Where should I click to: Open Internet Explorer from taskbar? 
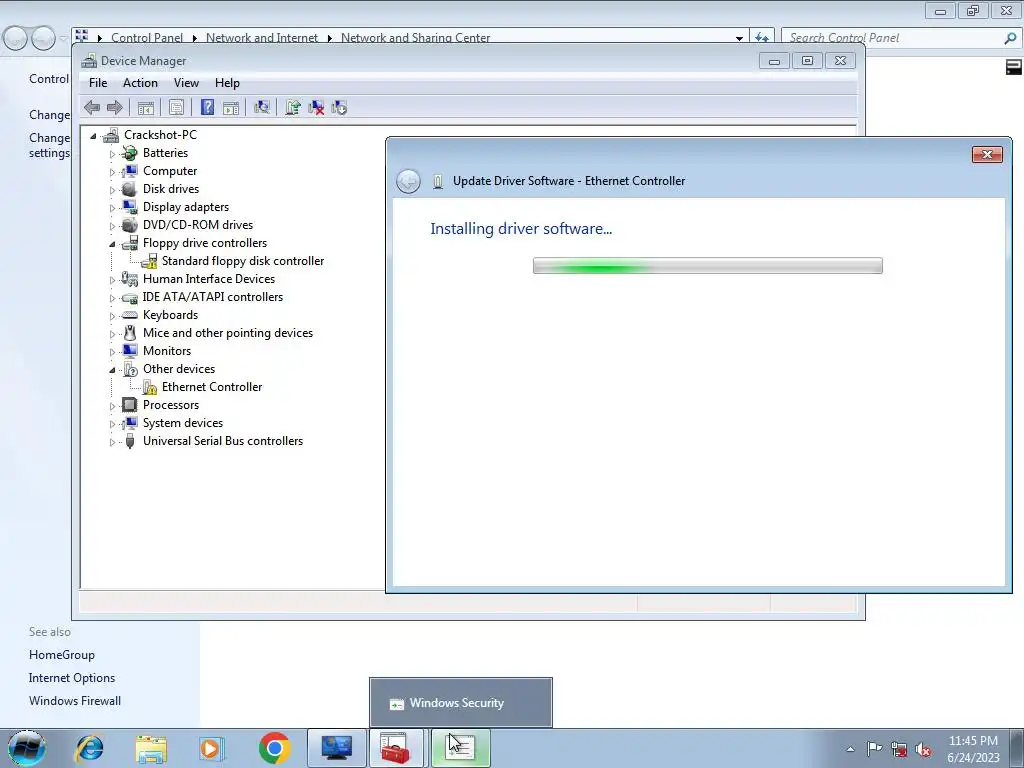tap(89, 748)
